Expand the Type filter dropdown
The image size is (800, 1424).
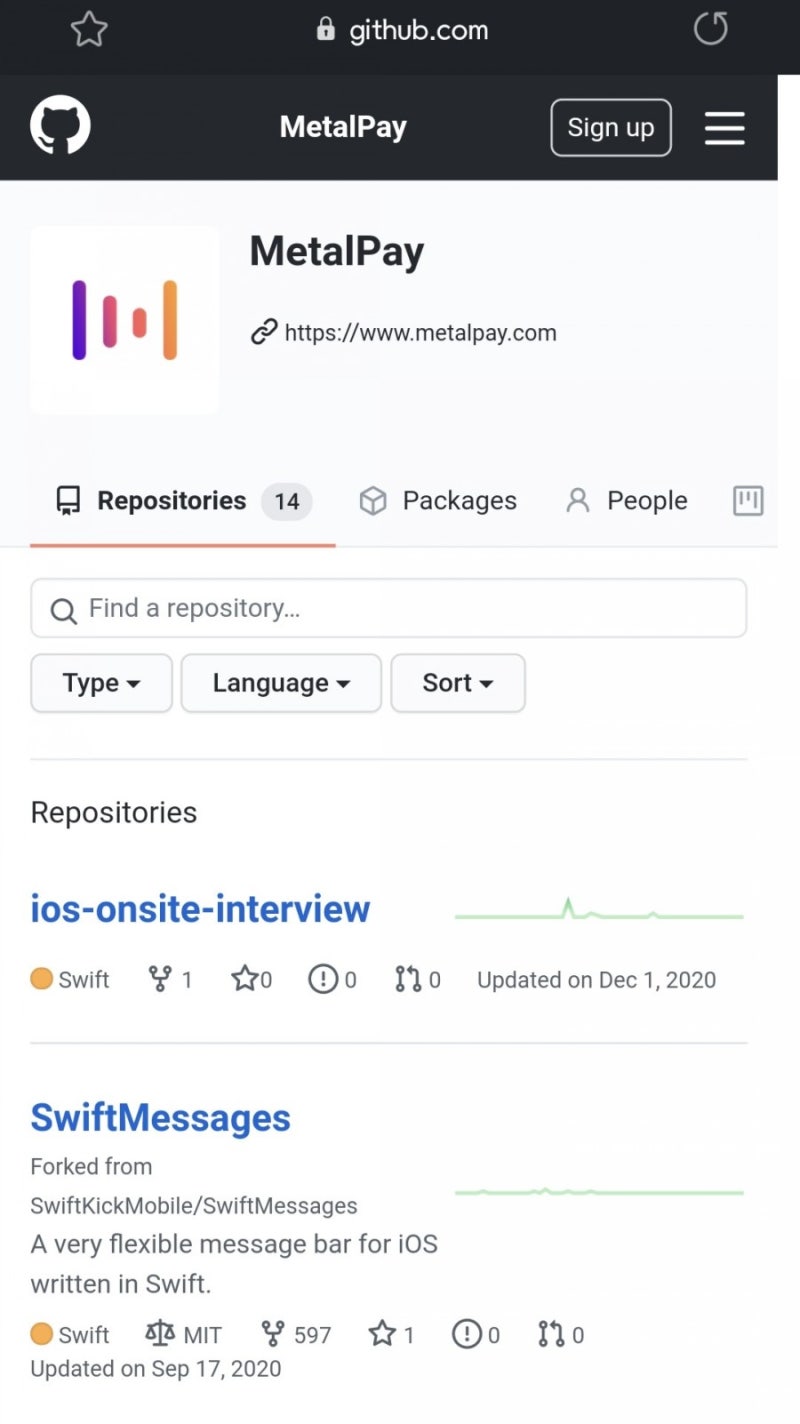[101, 683]
